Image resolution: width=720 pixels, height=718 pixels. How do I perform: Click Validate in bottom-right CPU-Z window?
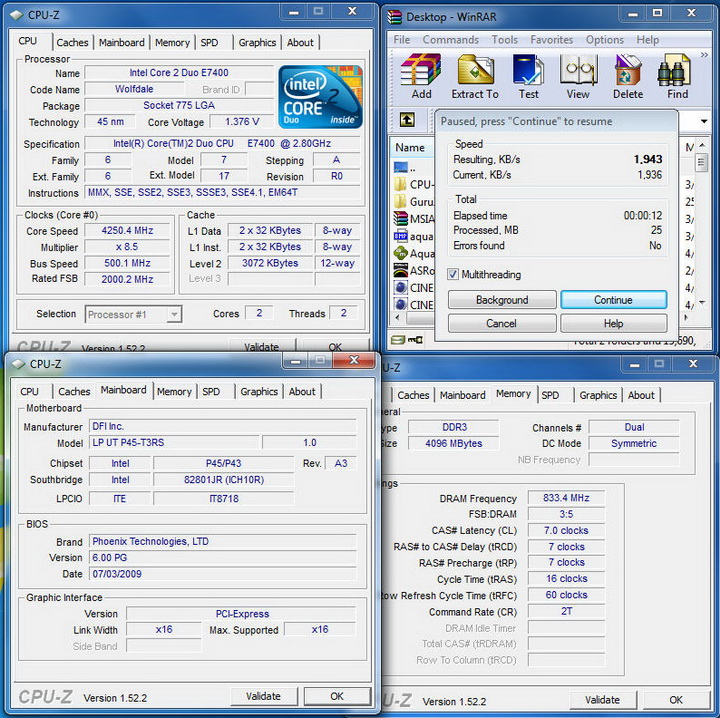[x=602, y=700]
